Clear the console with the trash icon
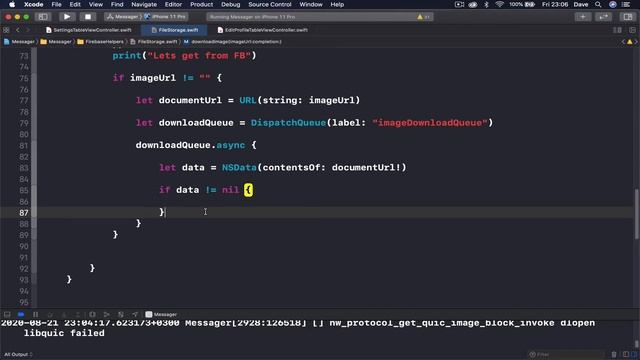Screen dimensions: 640x360 click(x=614, y=354)
